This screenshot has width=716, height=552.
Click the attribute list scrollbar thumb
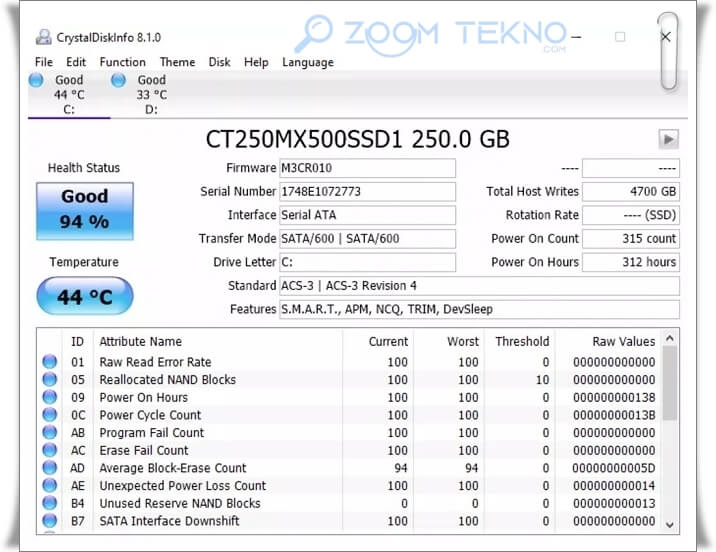(x=670, y=383)
